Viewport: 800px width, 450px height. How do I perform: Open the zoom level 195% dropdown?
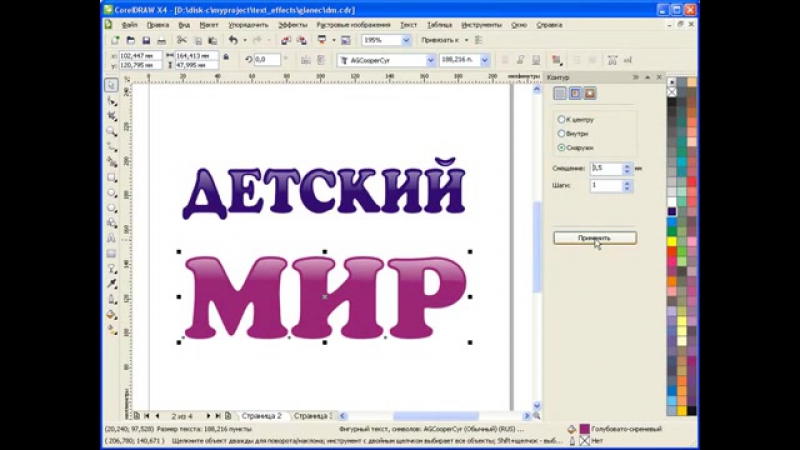tap(406, 40)
